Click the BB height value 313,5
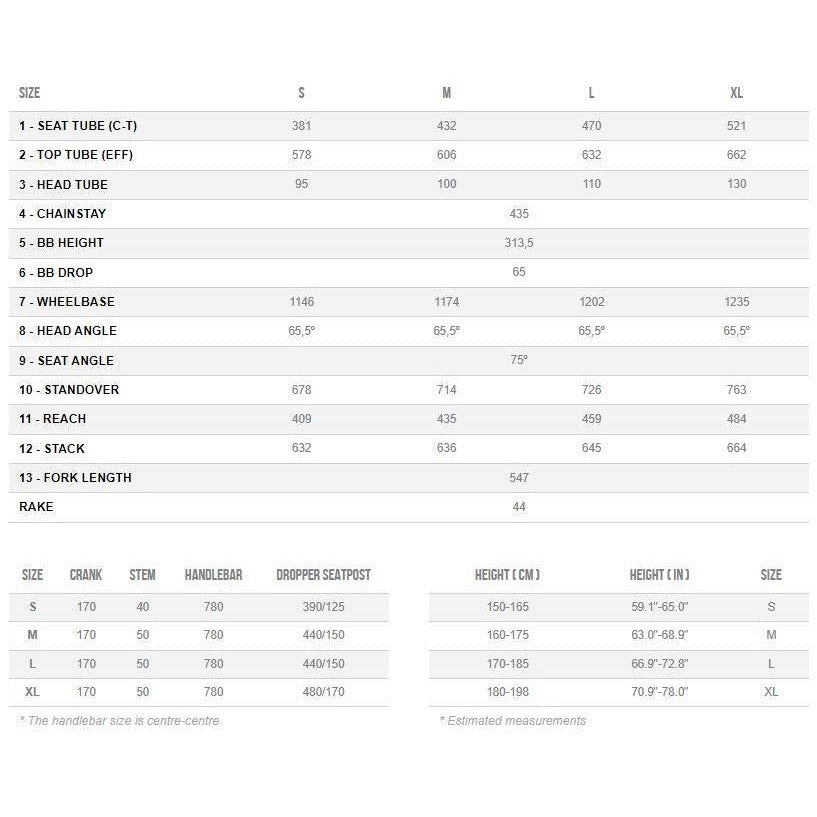 coord(518,243)
